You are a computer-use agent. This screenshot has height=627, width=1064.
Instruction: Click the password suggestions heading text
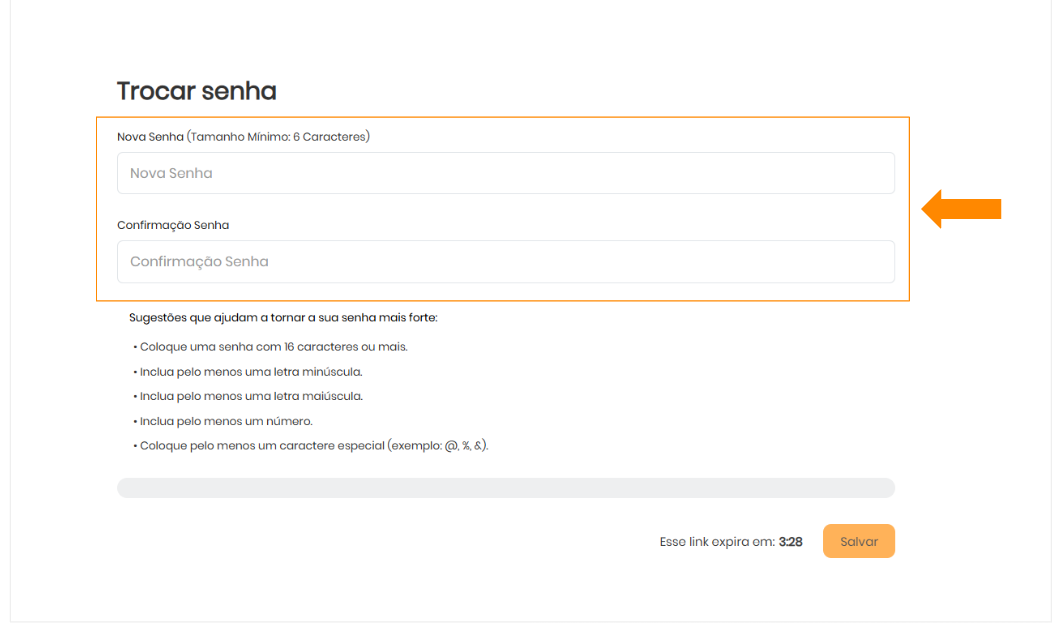click(x=283, y=318)
